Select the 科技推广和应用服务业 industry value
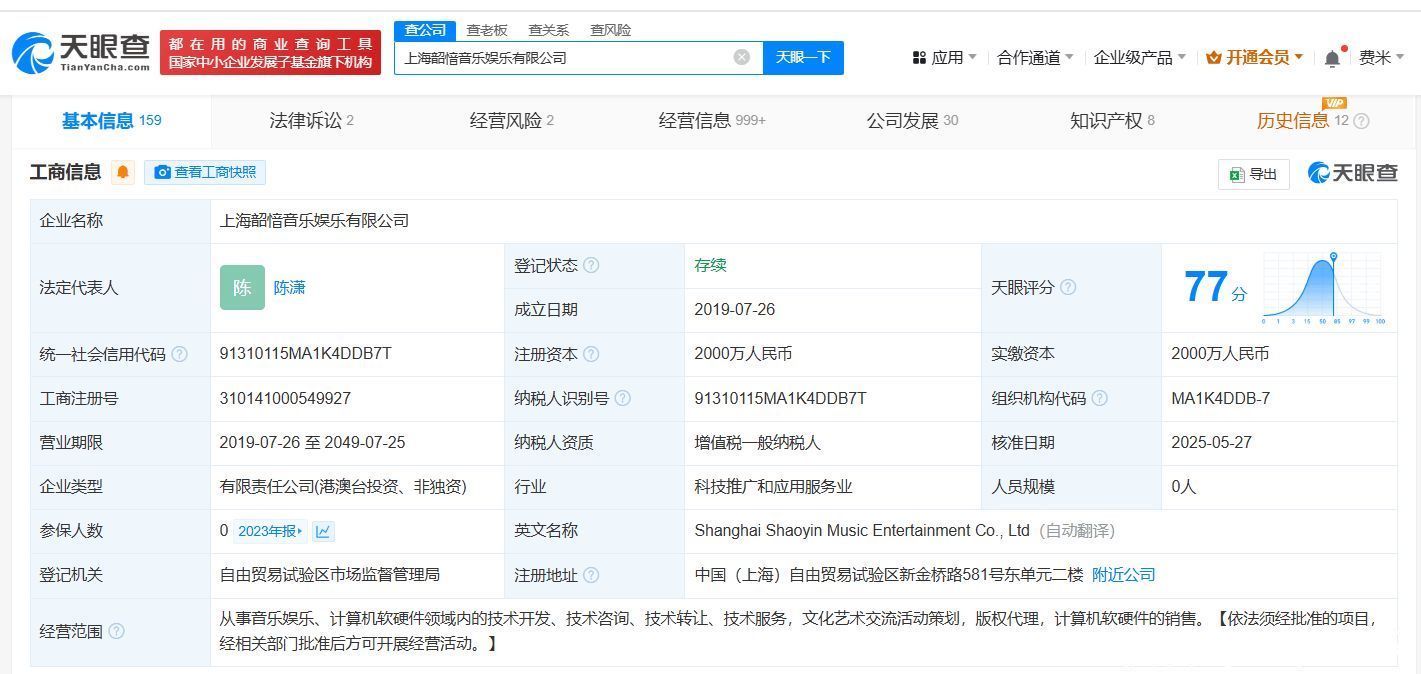The height and width of the screenshot is (674, 1421). tap(773, 486)
